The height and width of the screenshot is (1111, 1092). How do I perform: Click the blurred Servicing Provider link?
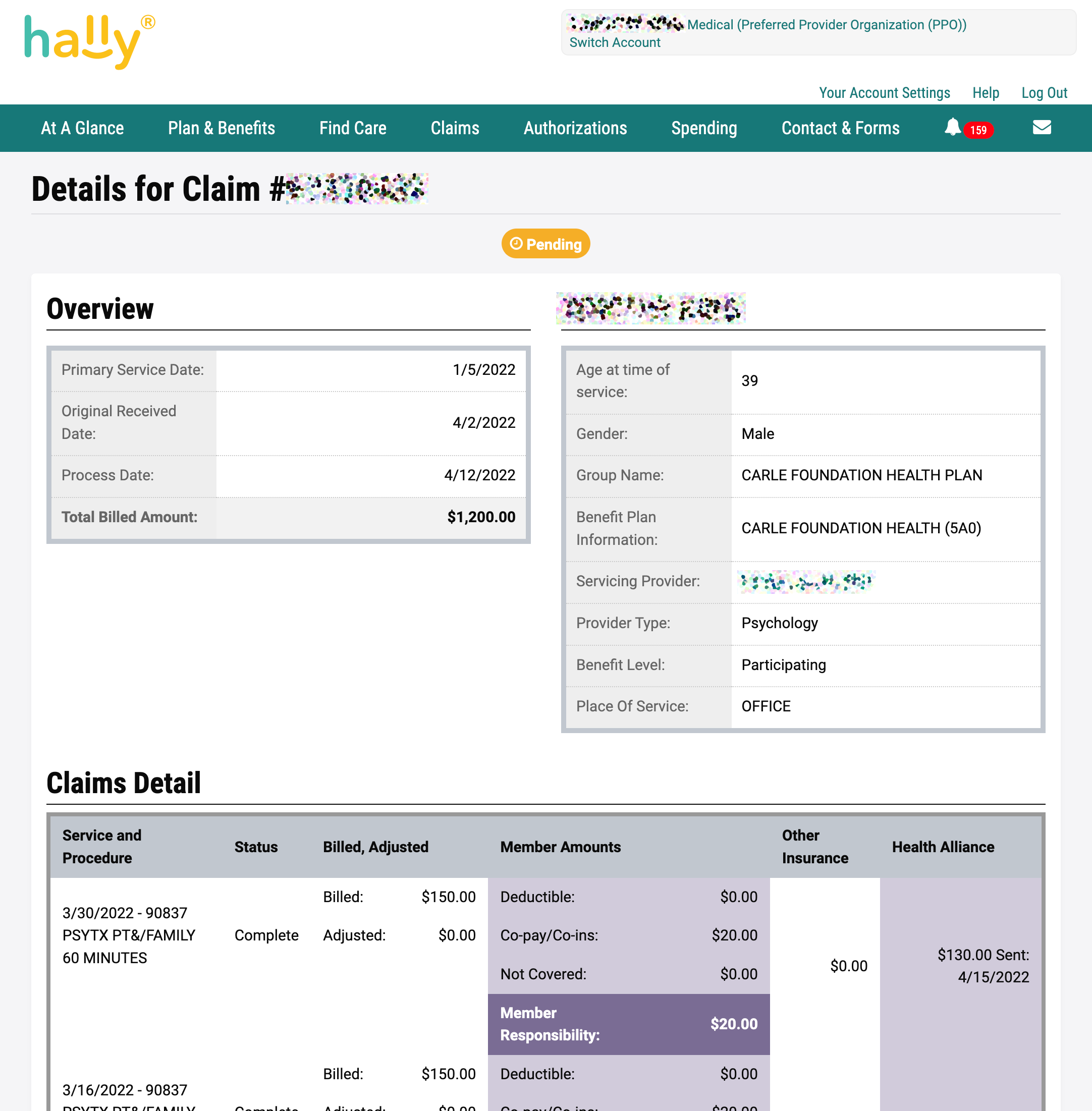coord(806,582)
